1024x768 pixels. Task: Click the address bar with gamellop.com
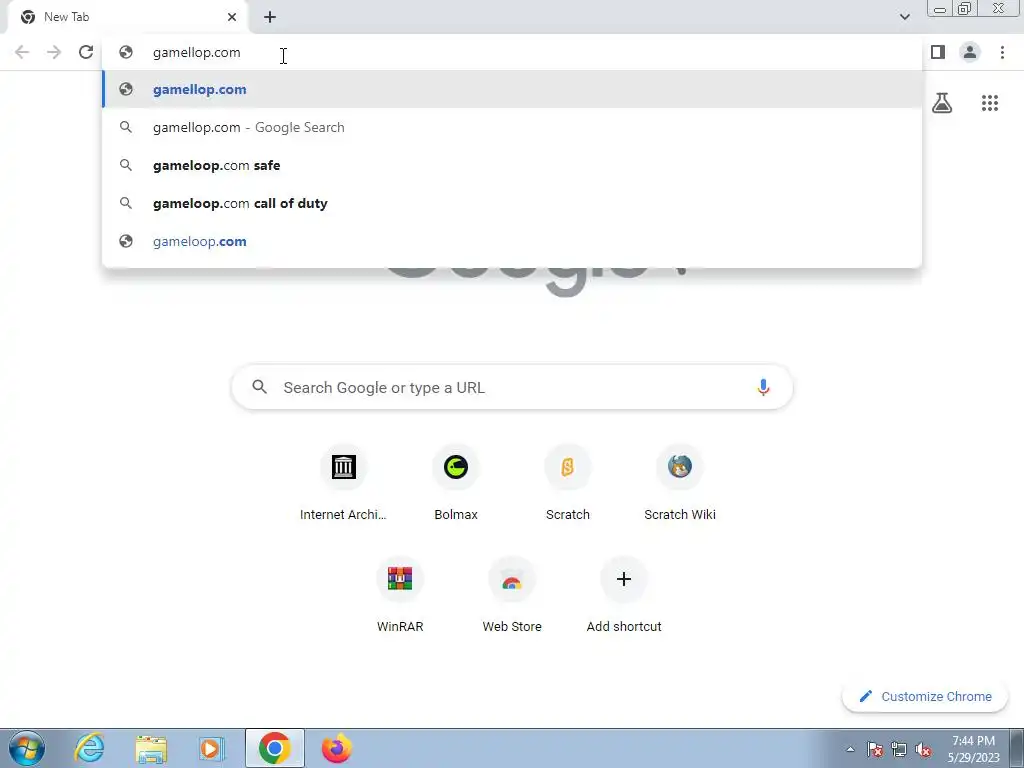512,52
